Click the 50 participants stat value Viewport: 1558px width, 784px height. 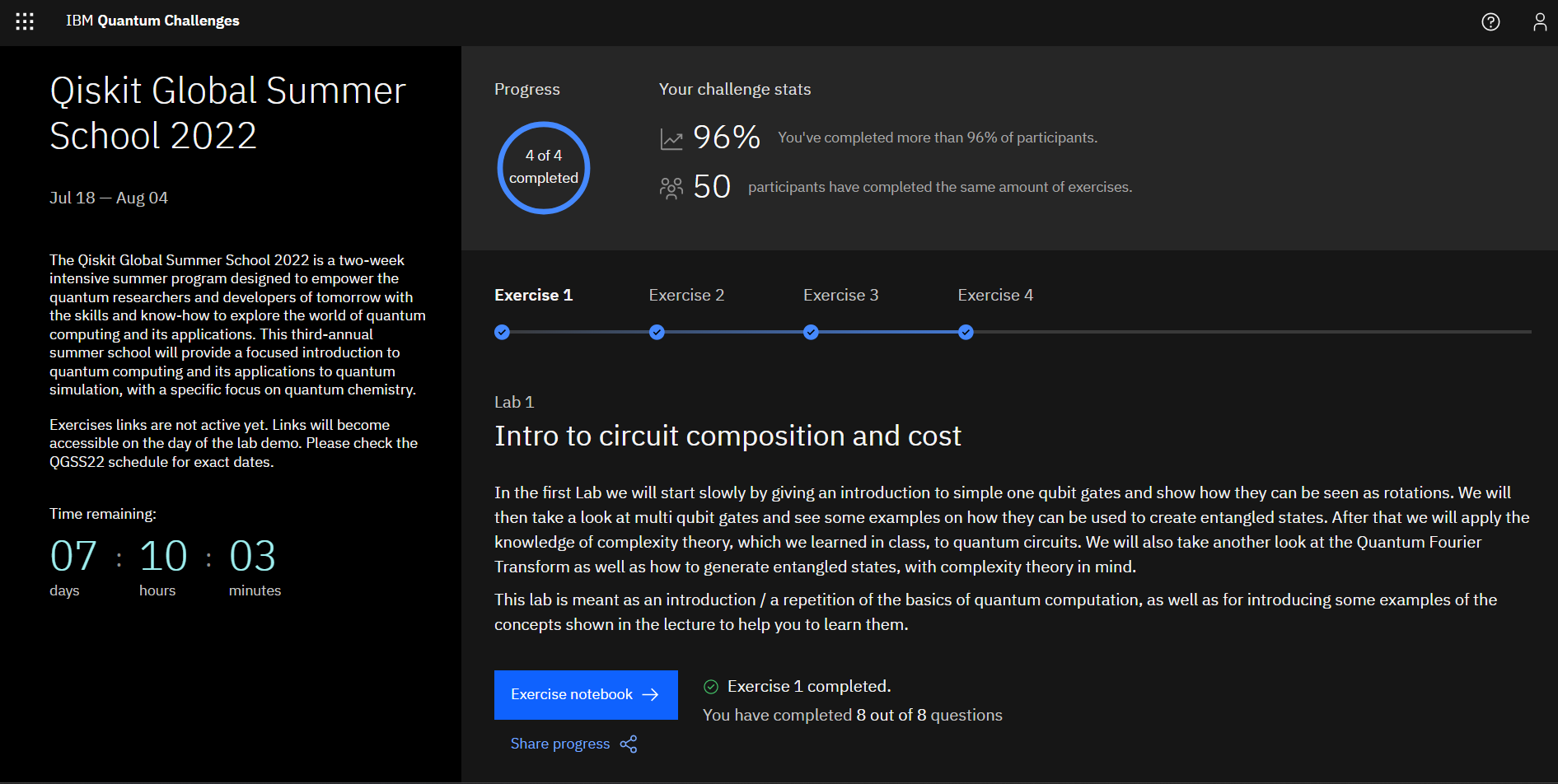click(712, 187)
